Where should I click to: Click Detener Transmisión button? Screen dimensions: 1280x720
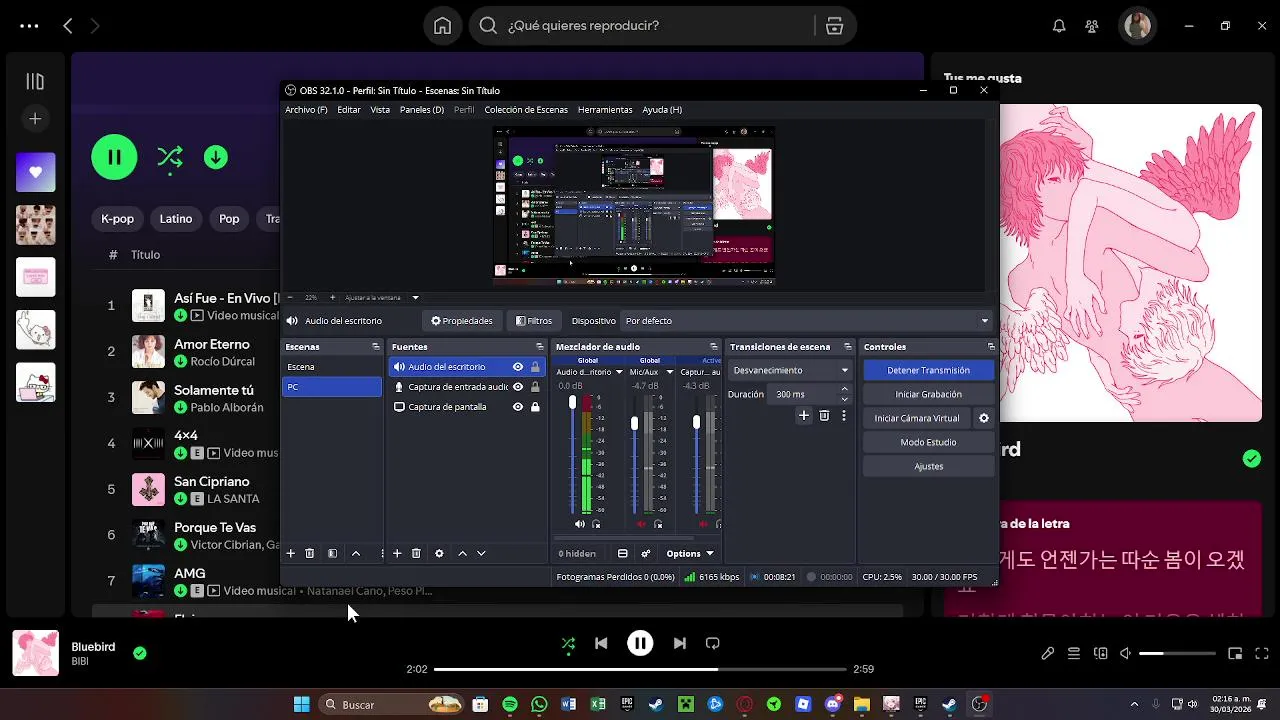929,370
